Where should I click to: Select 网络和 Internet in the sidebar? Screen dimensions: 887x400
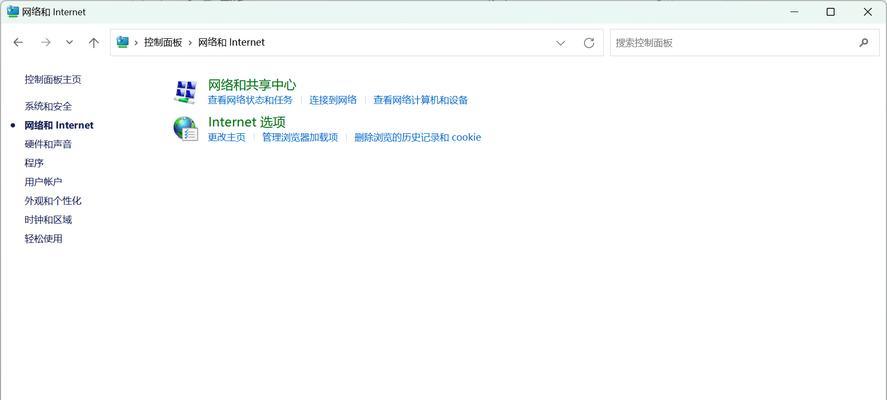[x=59, y=126]
